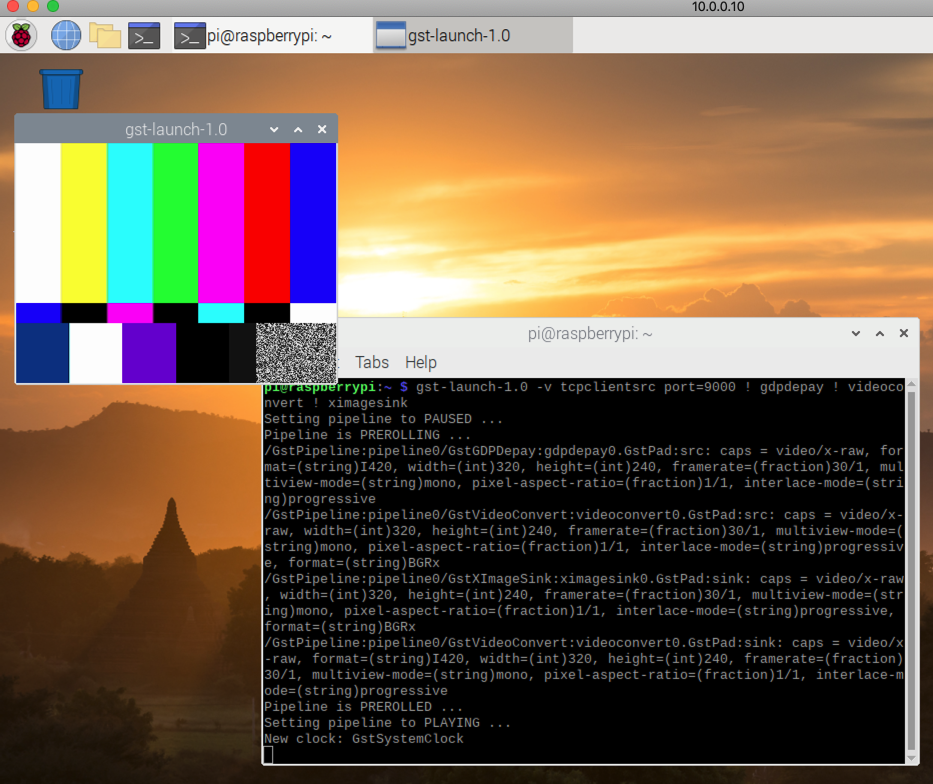This screenshot has height=784, width=933.
Task: Minimize the gst-launch-1.0 video window
Action: coord(274,129)
